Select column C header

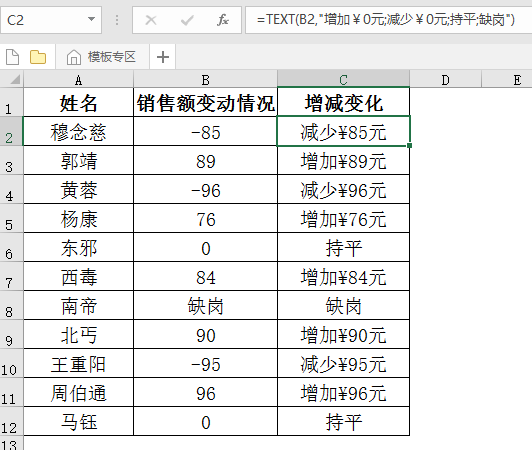[x=343, y=80]
